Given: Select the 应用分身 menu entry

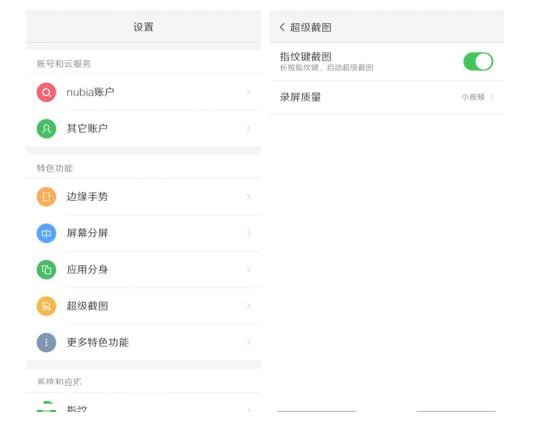Looking at the screenshot, I should click(x=143, y=270).
